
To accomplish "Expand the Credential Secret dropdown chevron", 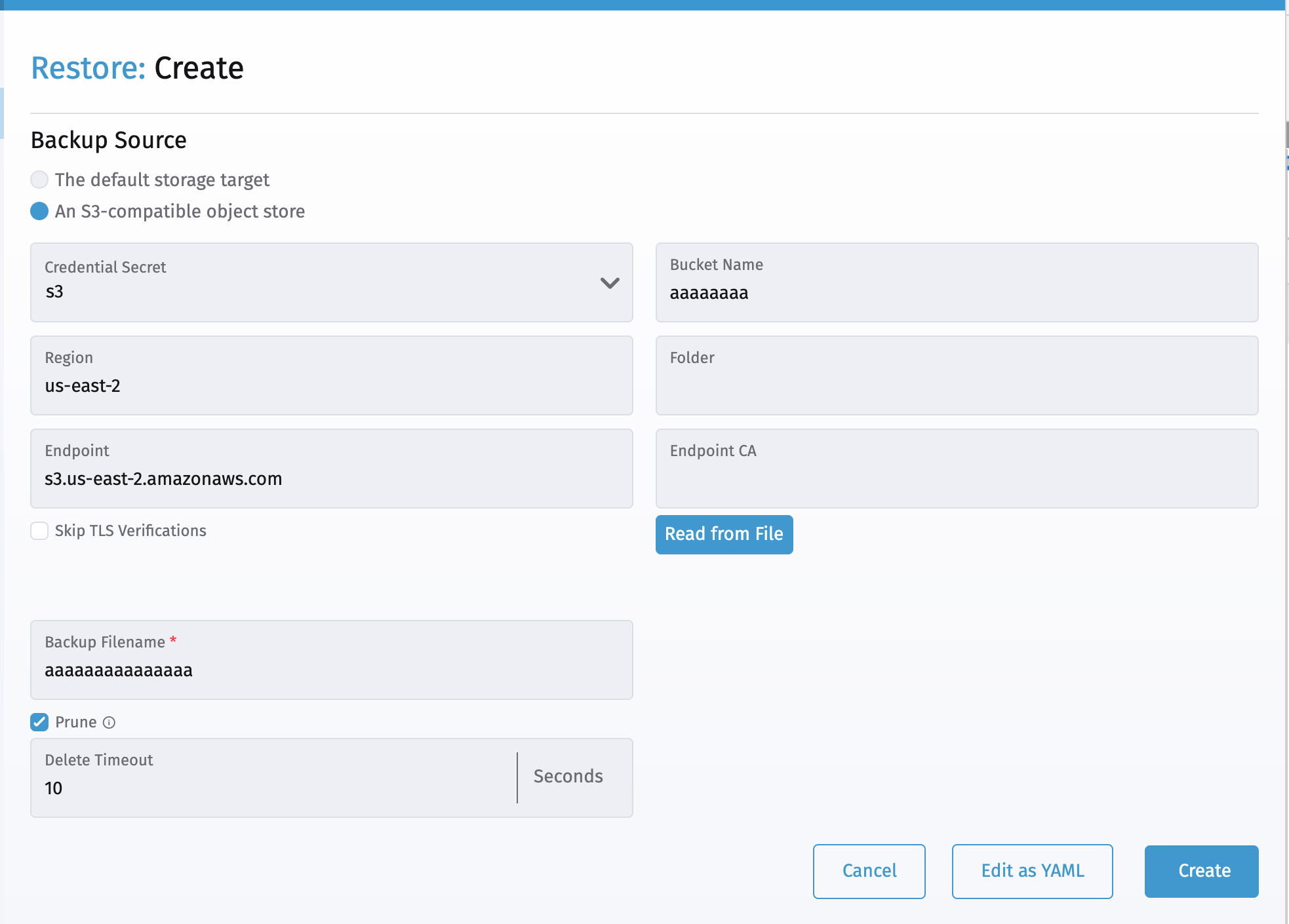I will tap(609, 283).
